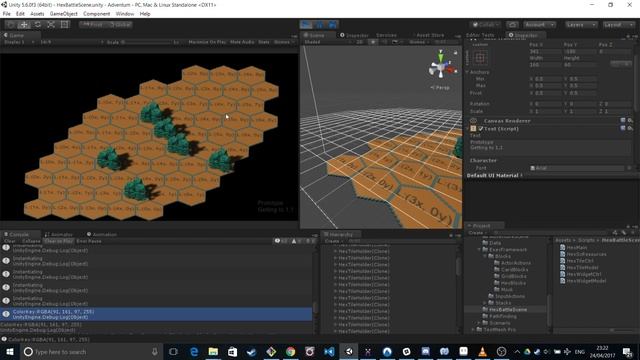This screenshot has width=640, height=360.
Task: Open the Account dropdown
Action: 539,25
